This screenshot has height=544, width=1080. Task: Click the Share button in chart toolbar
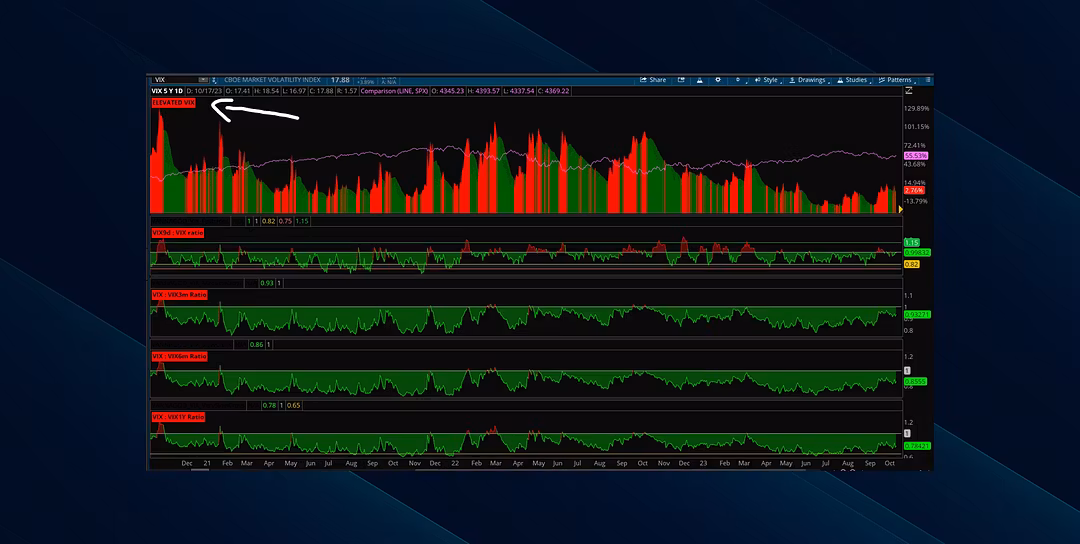pos(653,80)
